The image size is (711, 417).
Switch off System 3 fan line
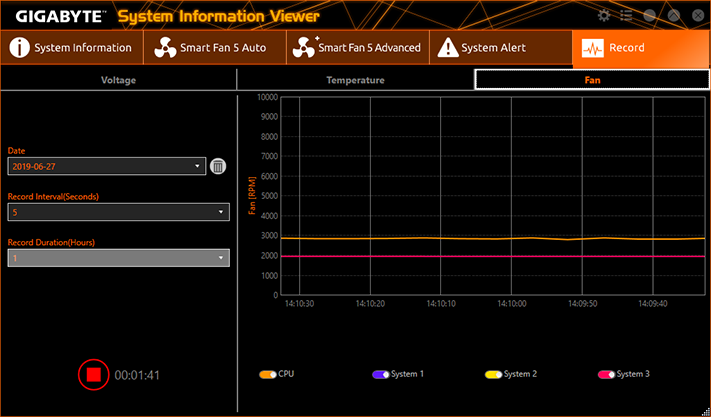coord(606,374)
